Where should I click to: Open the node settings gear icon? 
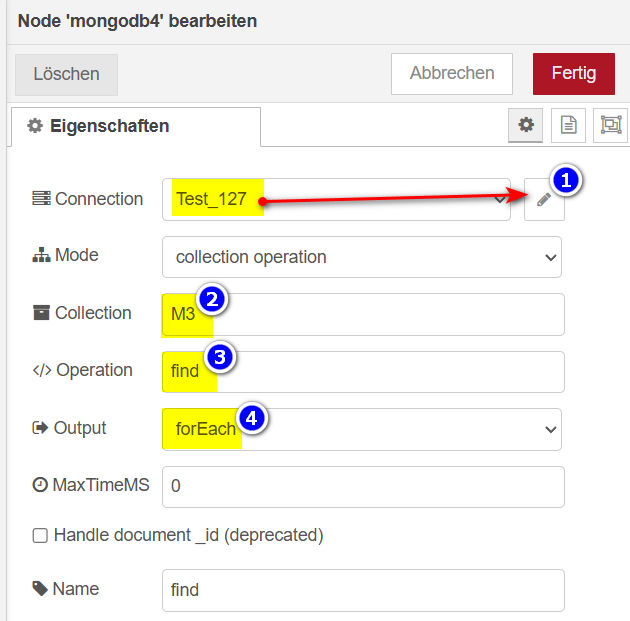526,125
